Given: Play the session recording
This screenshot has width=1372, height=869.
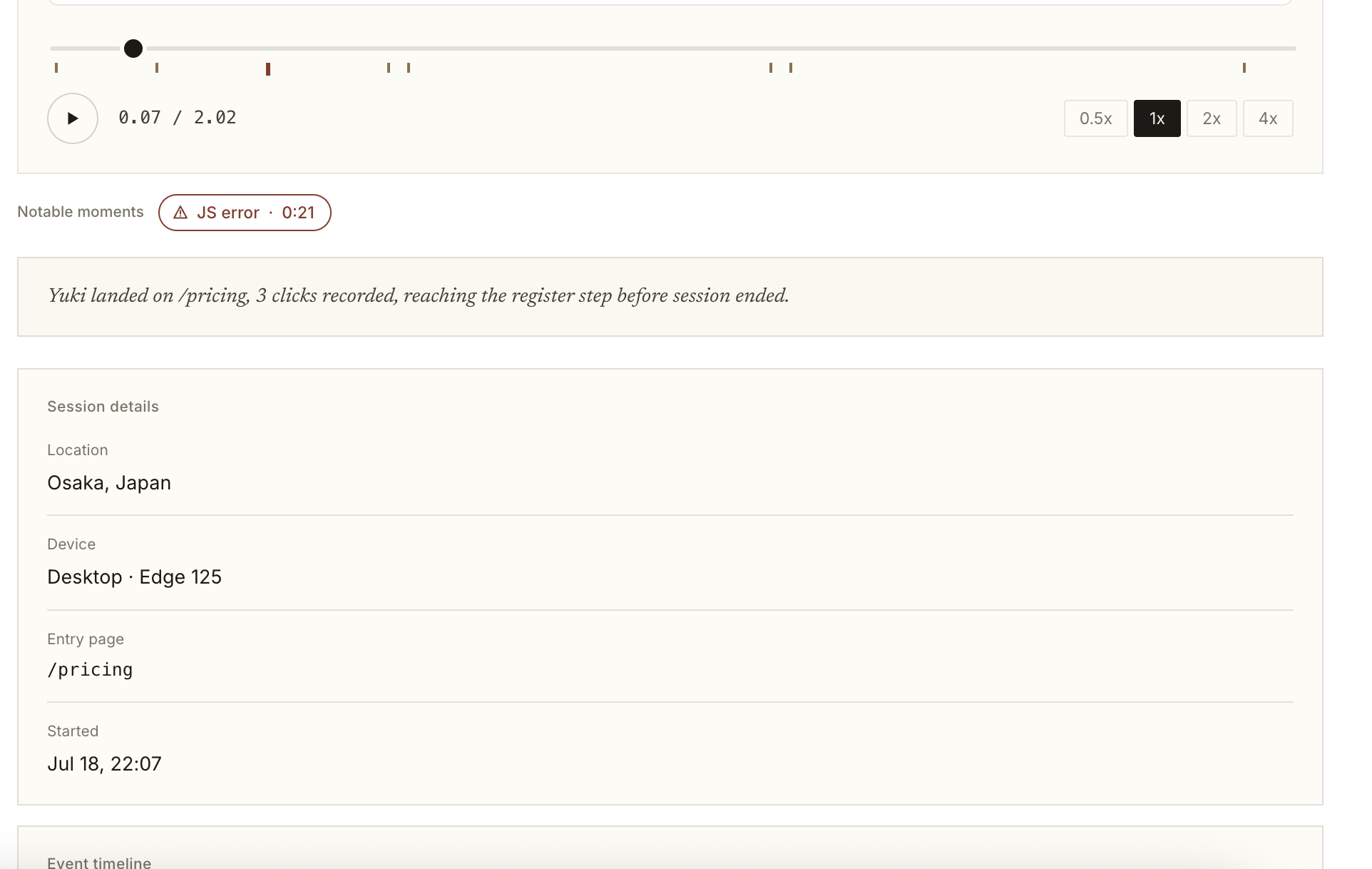Looking at the screenshot, I should pyautogui.click(x=73, y=118).
